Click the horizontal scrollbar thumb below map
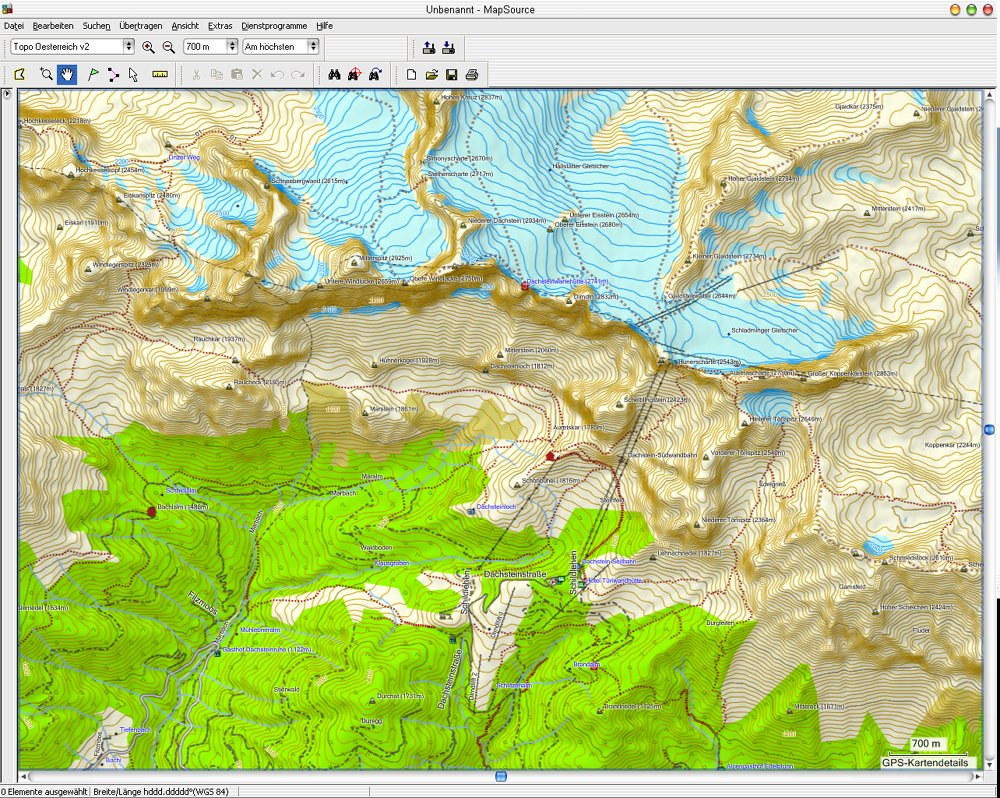This screenshot has height=798, width=1000. [501, 776]
